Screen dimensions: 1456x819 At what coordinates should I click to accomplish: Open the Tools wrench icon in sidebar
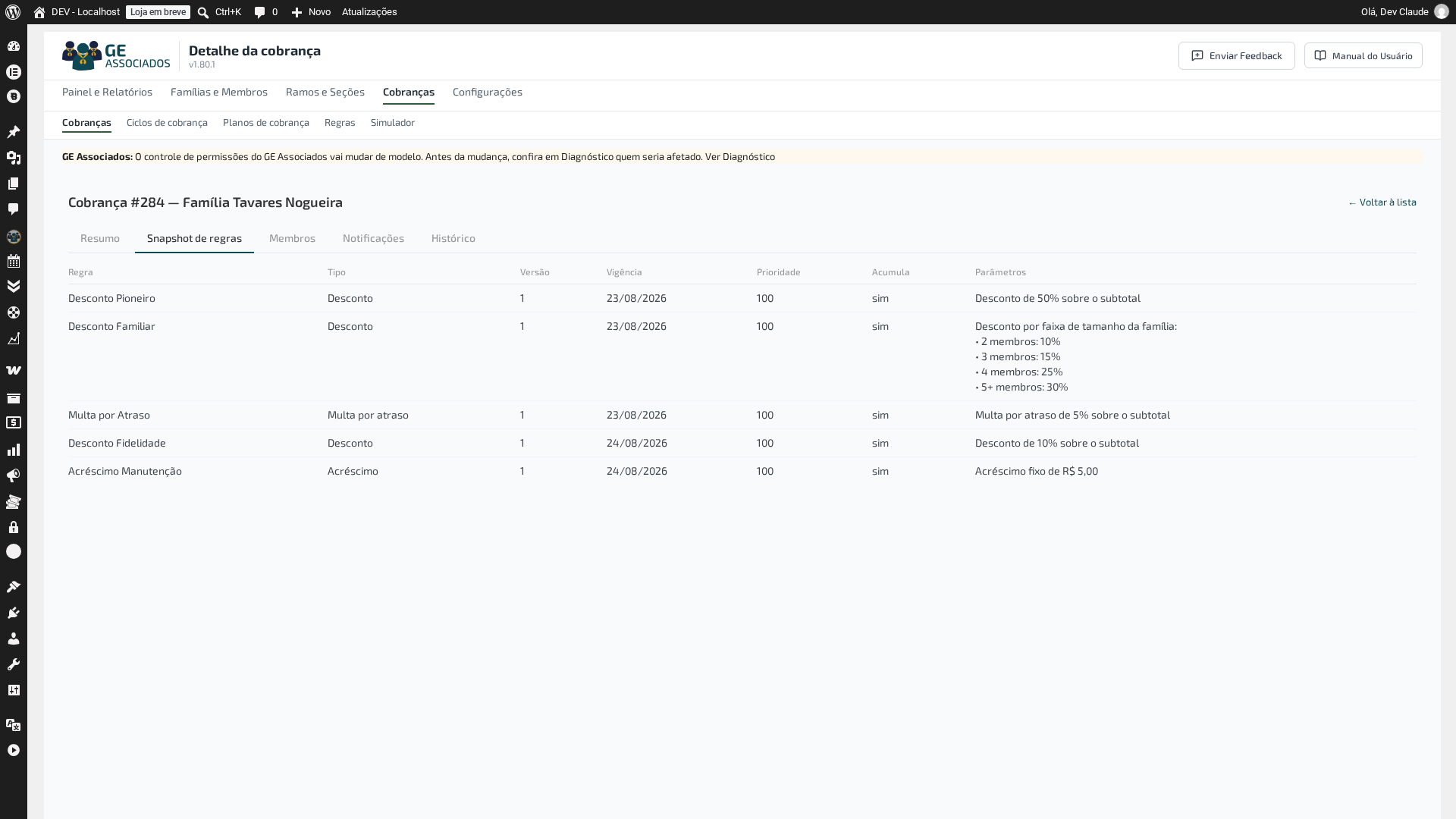coord(14,664)
